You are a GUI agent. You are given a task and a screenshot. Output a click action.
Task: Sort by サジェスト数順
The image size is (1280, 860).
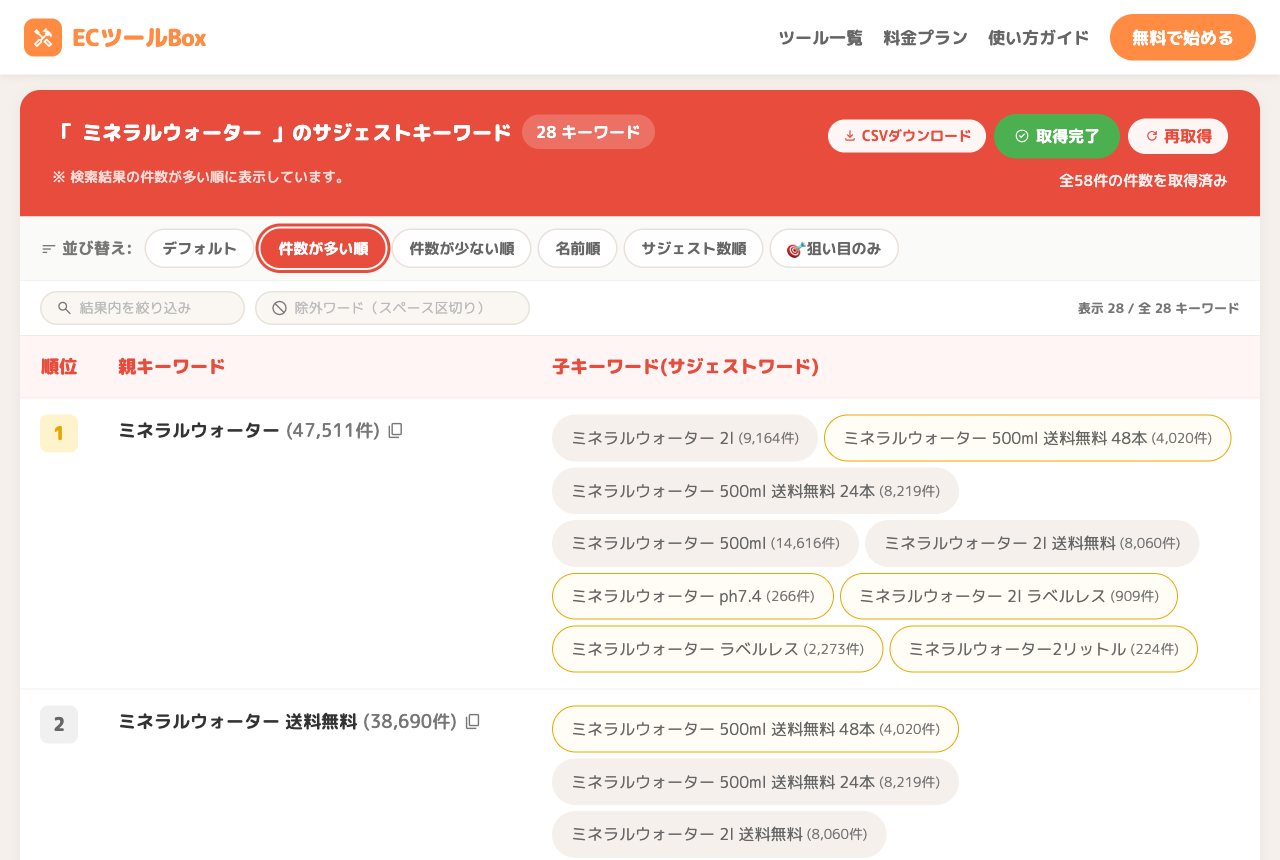[x=693, y=249]
